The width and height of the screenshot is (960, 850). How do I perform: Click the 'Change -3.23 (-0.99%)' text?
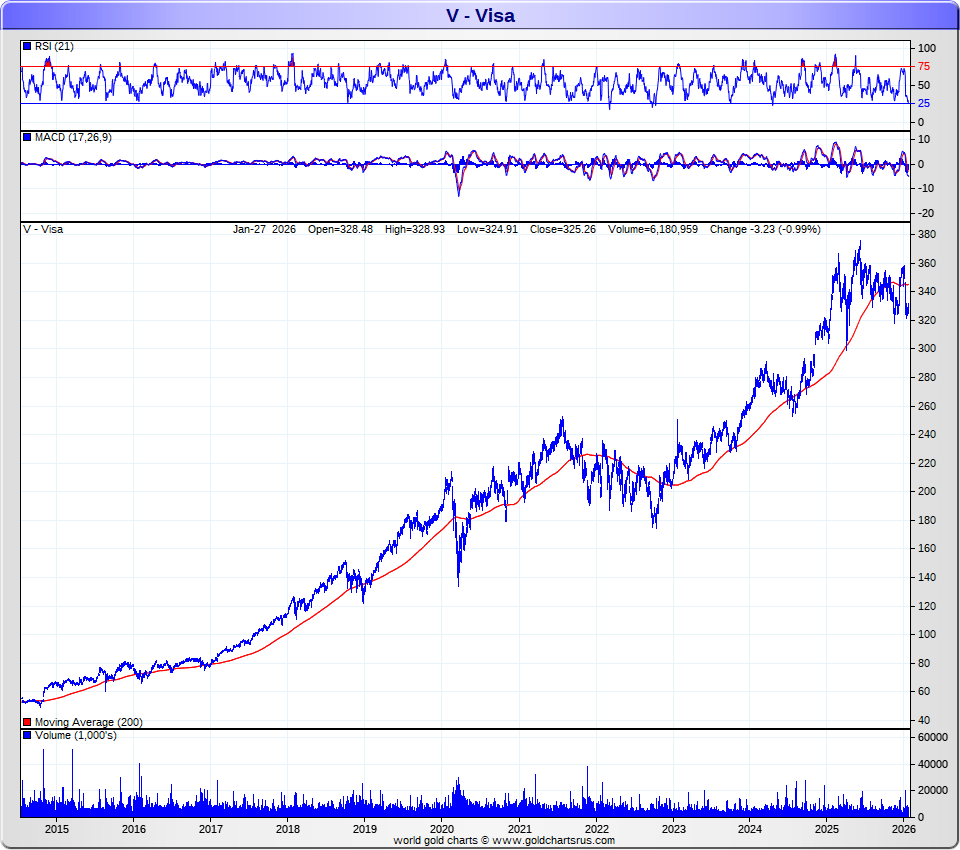765,229
